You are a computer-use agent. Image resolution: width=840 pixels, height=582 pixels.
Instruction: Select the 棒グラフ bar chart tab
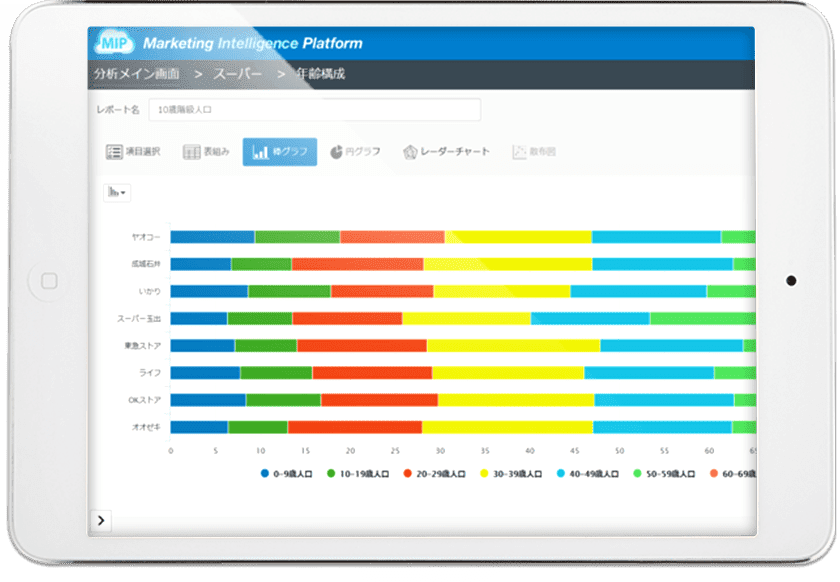pos(280,152)
